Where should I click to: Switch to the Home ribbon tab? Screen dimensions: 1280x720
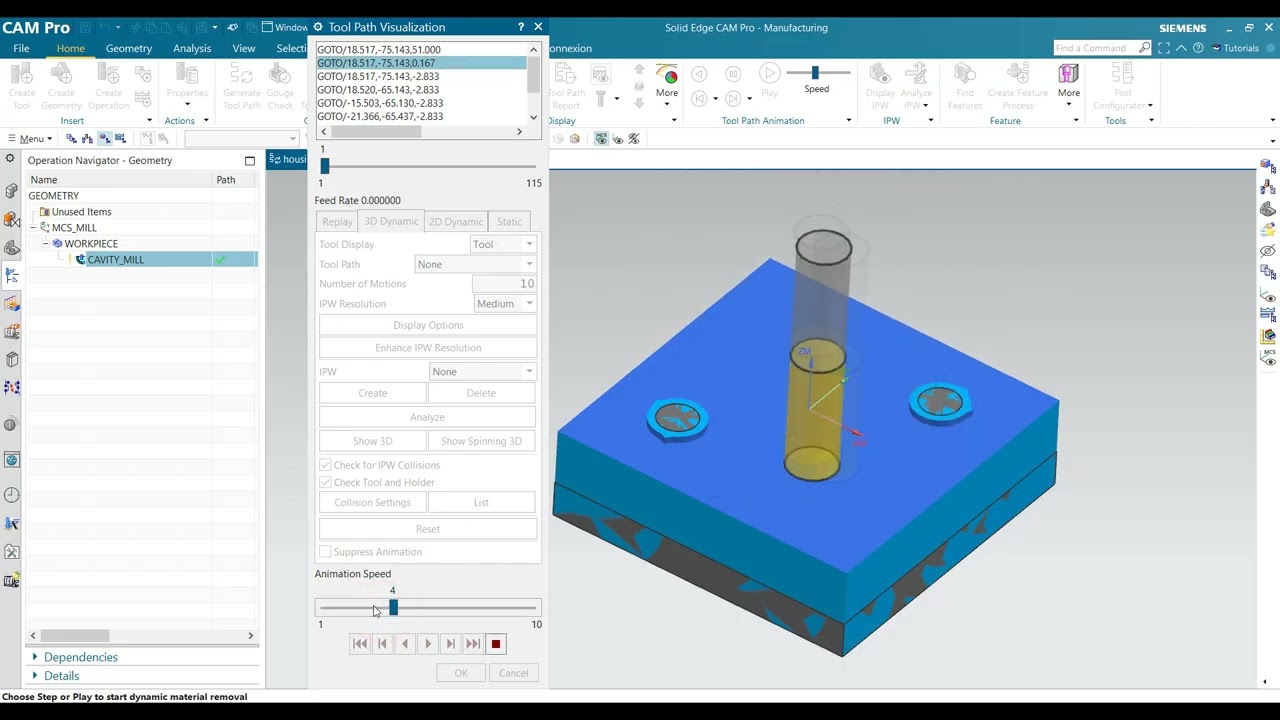coord(70,48)
